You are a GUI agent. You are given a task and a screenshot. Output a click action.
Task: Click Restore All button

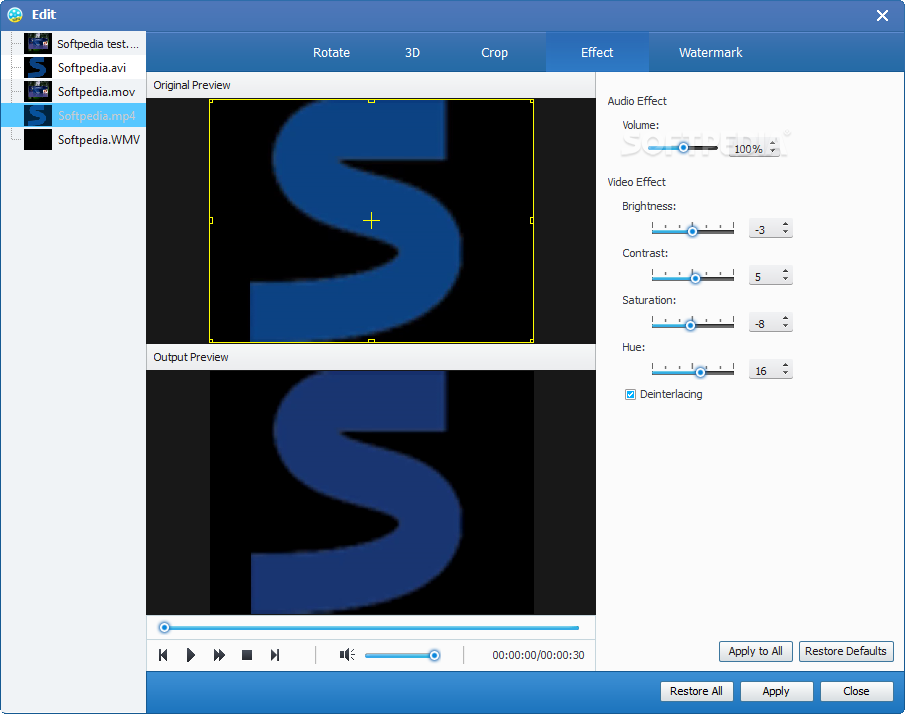coord(696,691)
